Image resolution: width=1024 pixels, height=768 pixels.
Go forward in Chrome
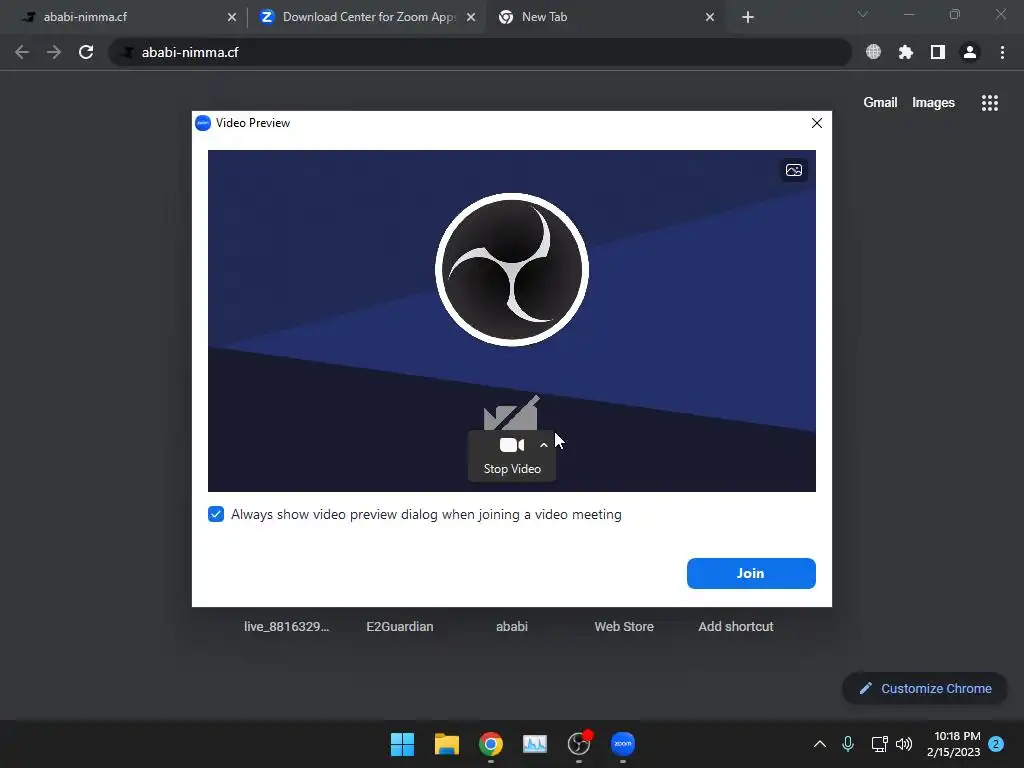(x=54, y=52)
